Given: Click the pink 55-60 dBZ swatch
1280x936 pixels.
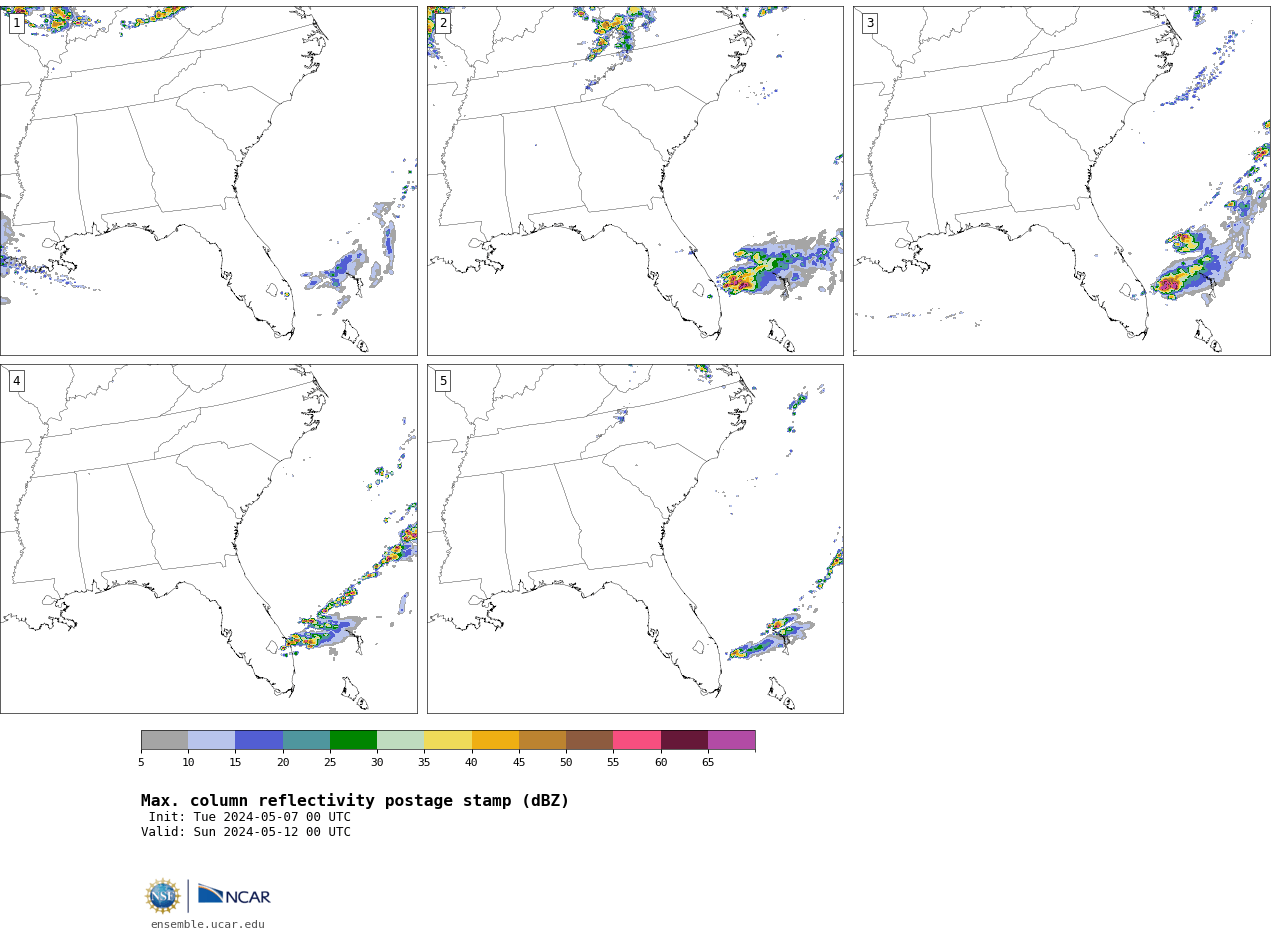Looking at the screenshot, I should pyautogui.click(x=637, y=740).
